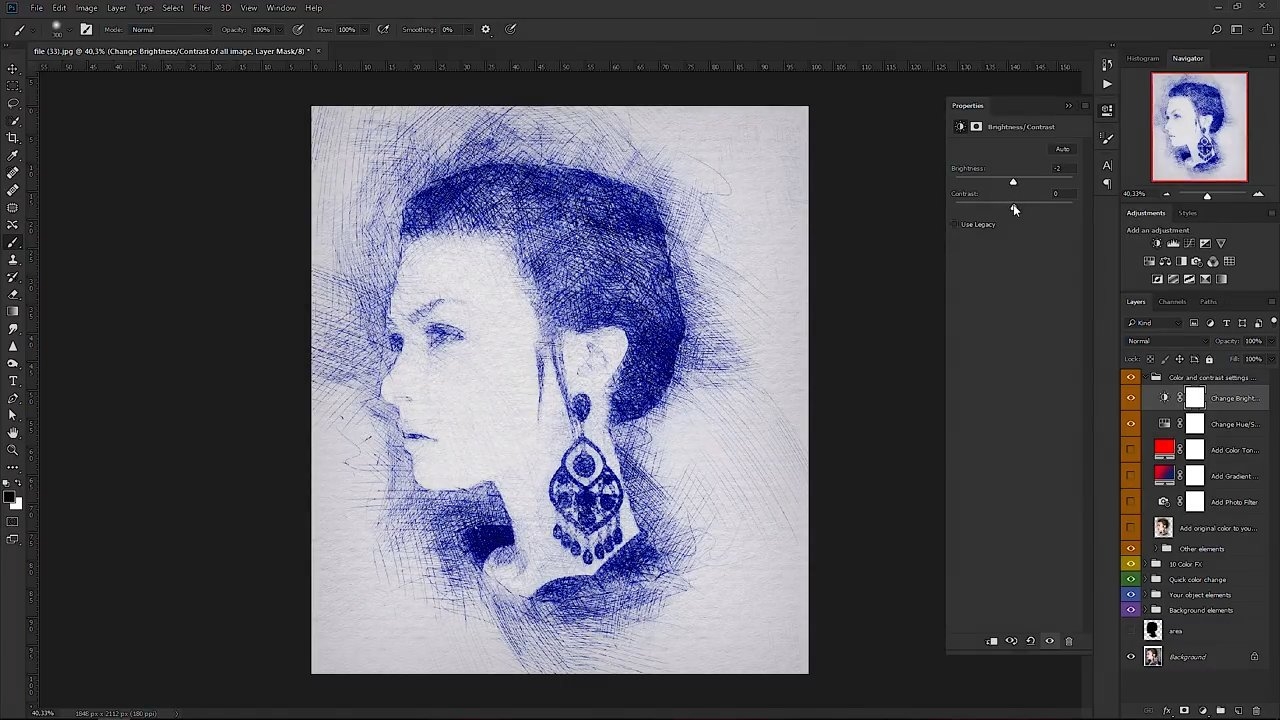Open the collapsed Paragraph panel icon
Image resolution: width=1280 pixels, height=720 pixels.
(x=1107, y=184)
